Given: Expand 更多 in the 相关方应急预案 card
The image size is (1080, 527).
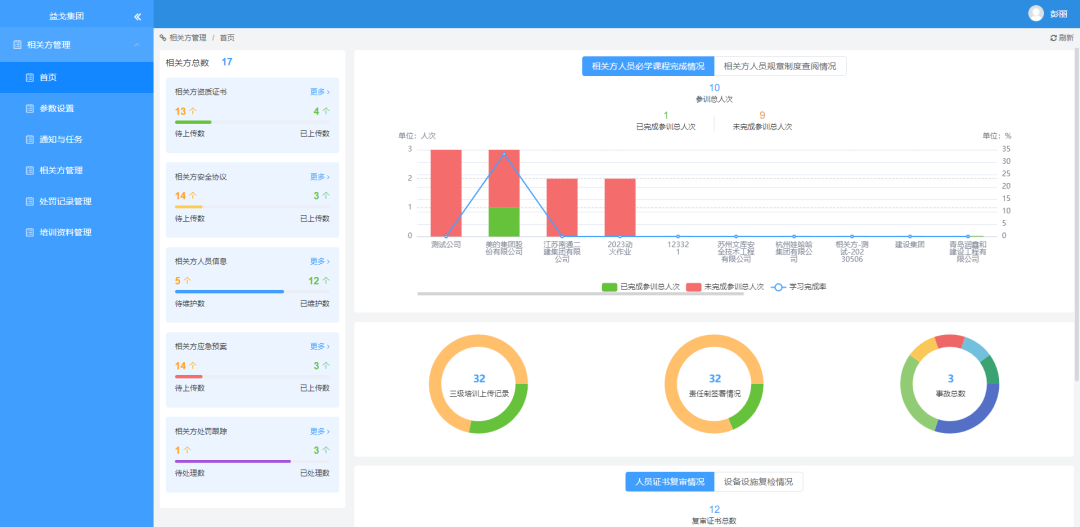Looking at the screenshot, I should point(319,346).
